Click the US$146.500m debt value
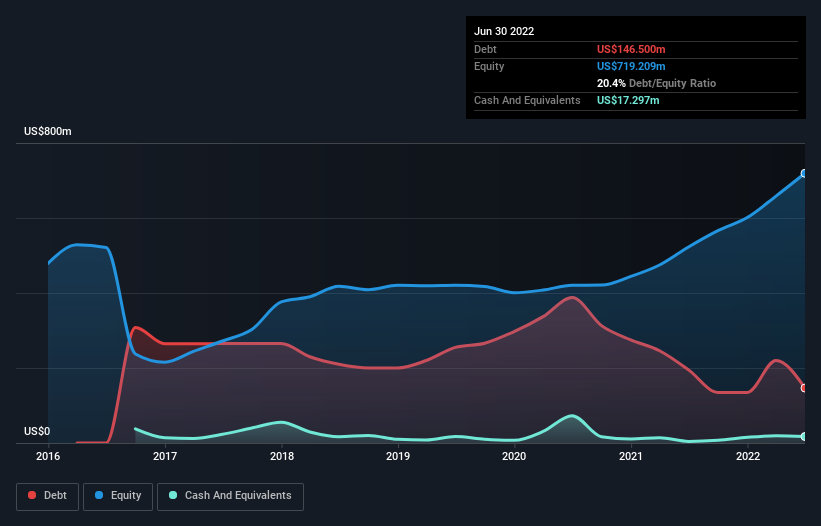This screenshot has width=821, height=526. (631, 49)
